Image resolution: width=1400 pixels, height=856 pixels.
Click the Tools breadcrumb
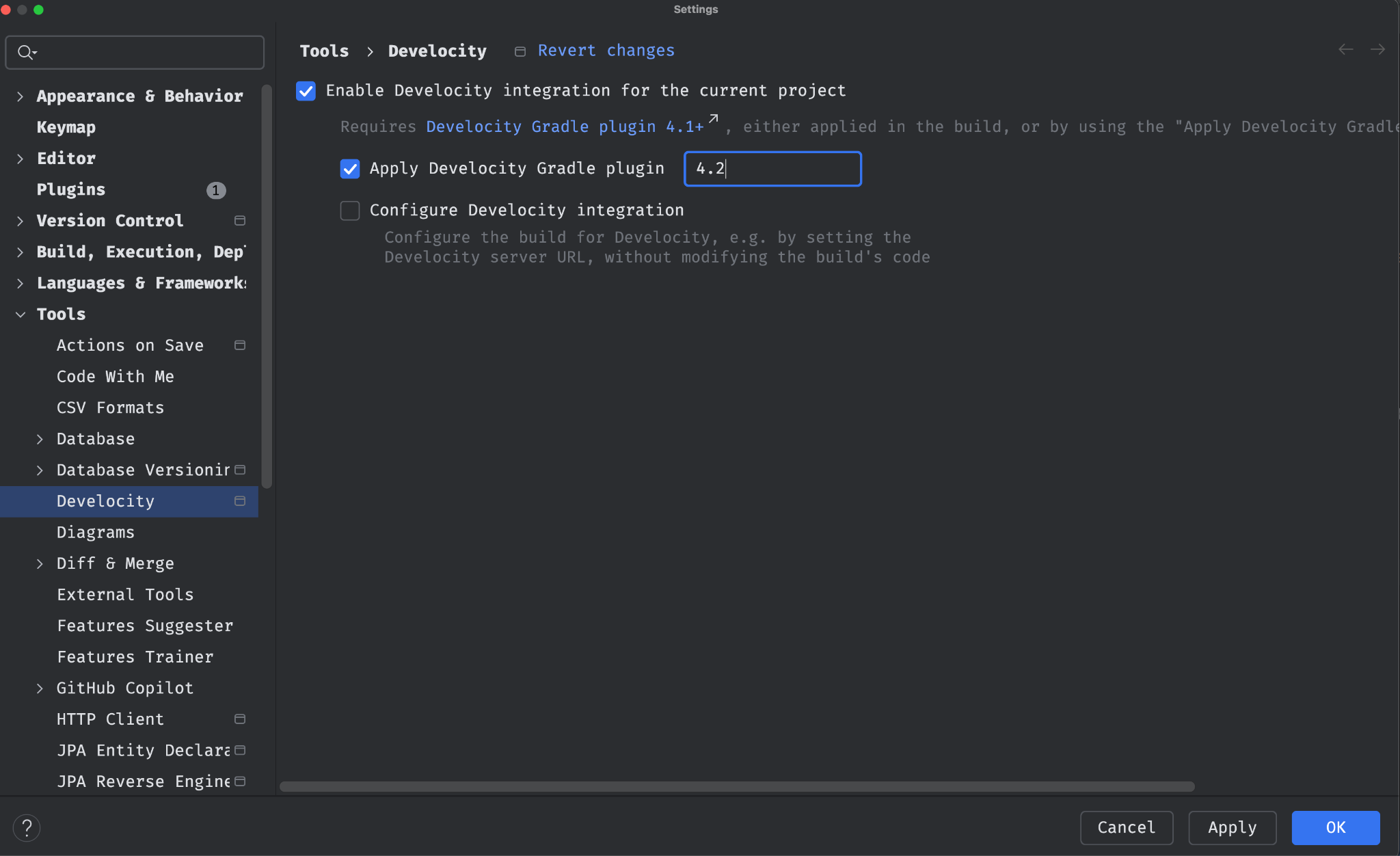tap(323, 51)
